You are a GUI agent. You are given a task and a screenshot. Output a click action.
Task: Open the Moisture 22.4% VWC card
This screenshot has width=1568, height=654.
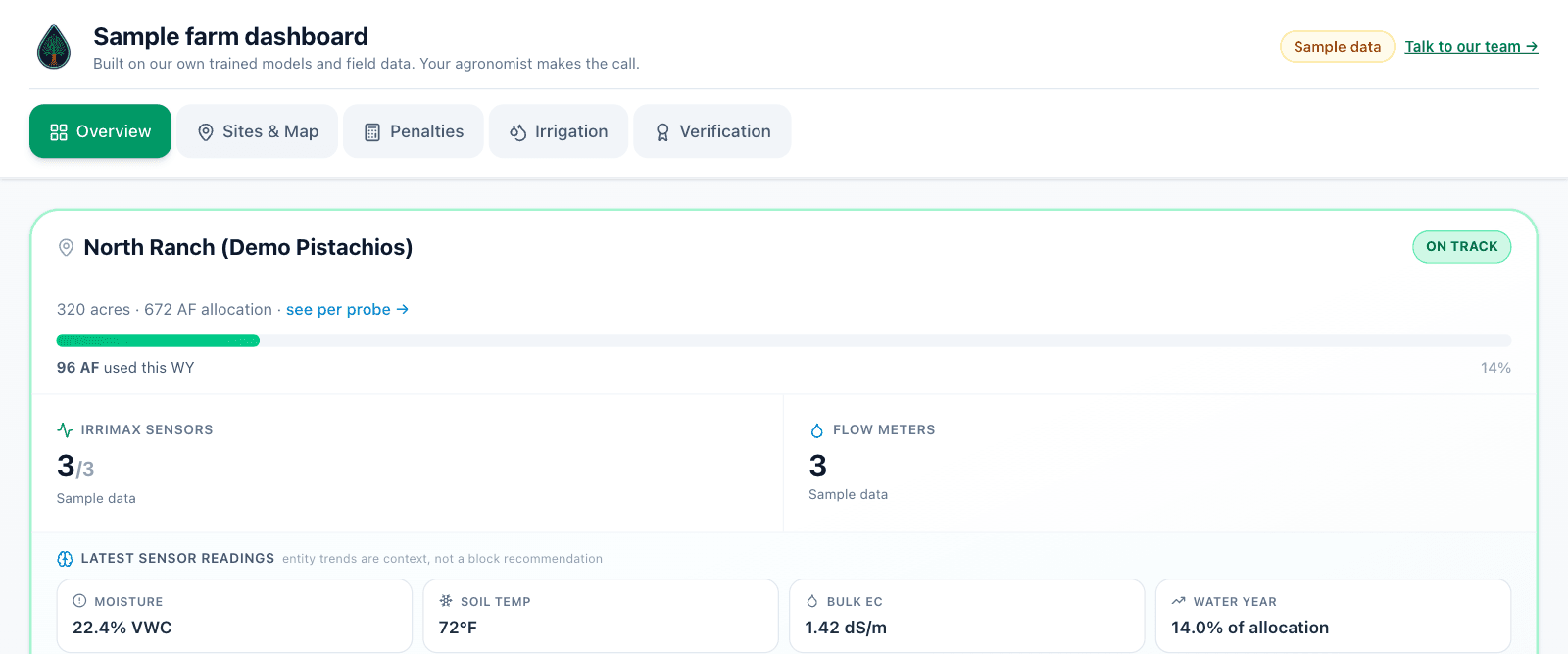pos(234,616)
